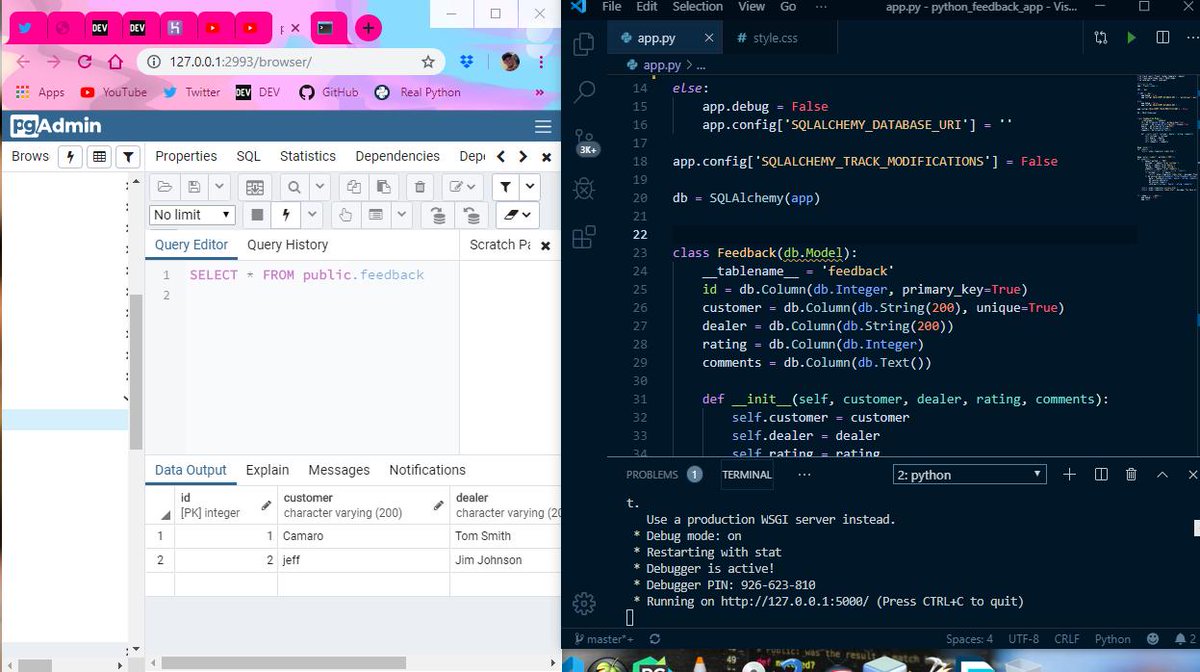This screenshot has width=1200, height=672.
Task: Click the Python language indicator in VS Code status bar
Action: click(1112, 638)
